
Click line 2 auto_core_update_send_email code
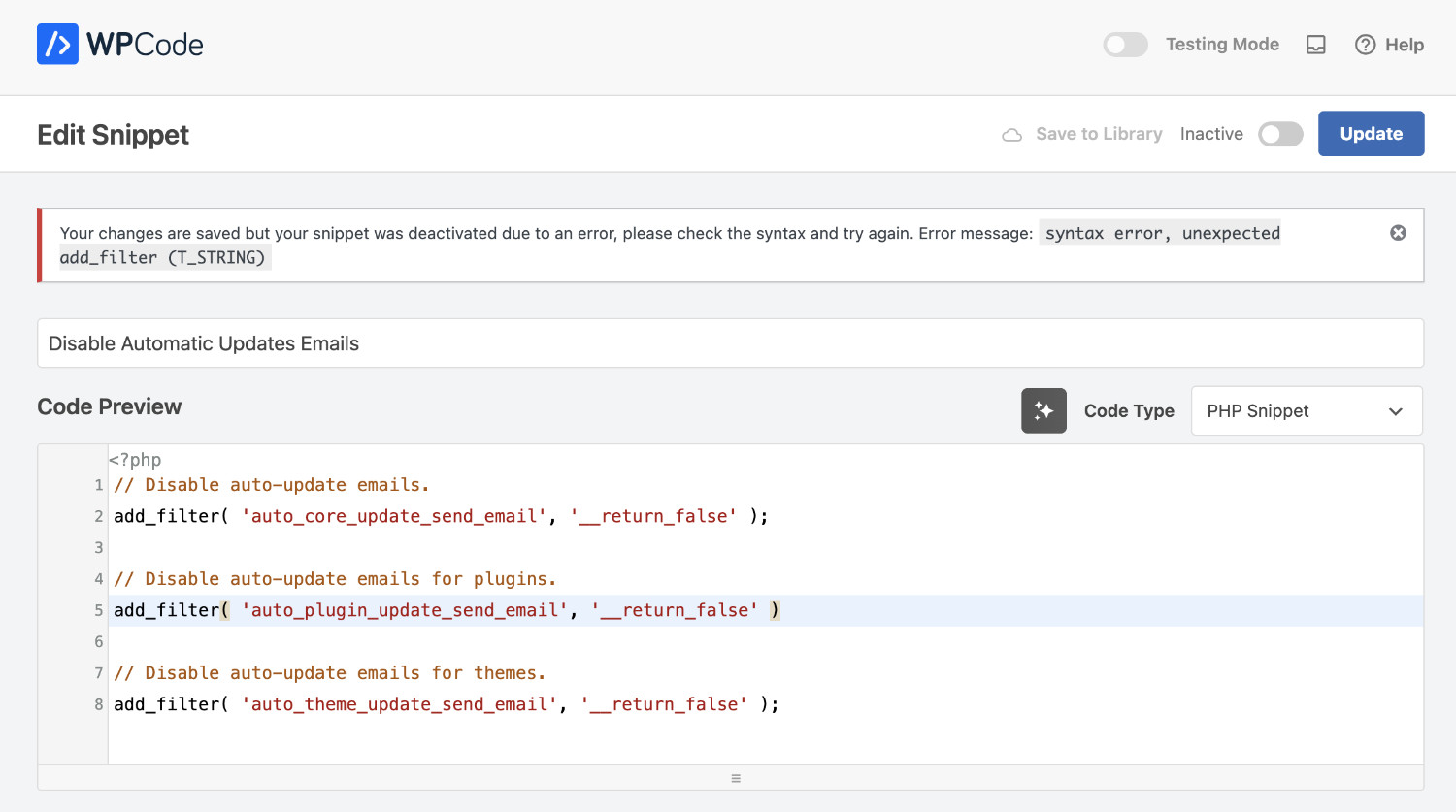point(393,516)
